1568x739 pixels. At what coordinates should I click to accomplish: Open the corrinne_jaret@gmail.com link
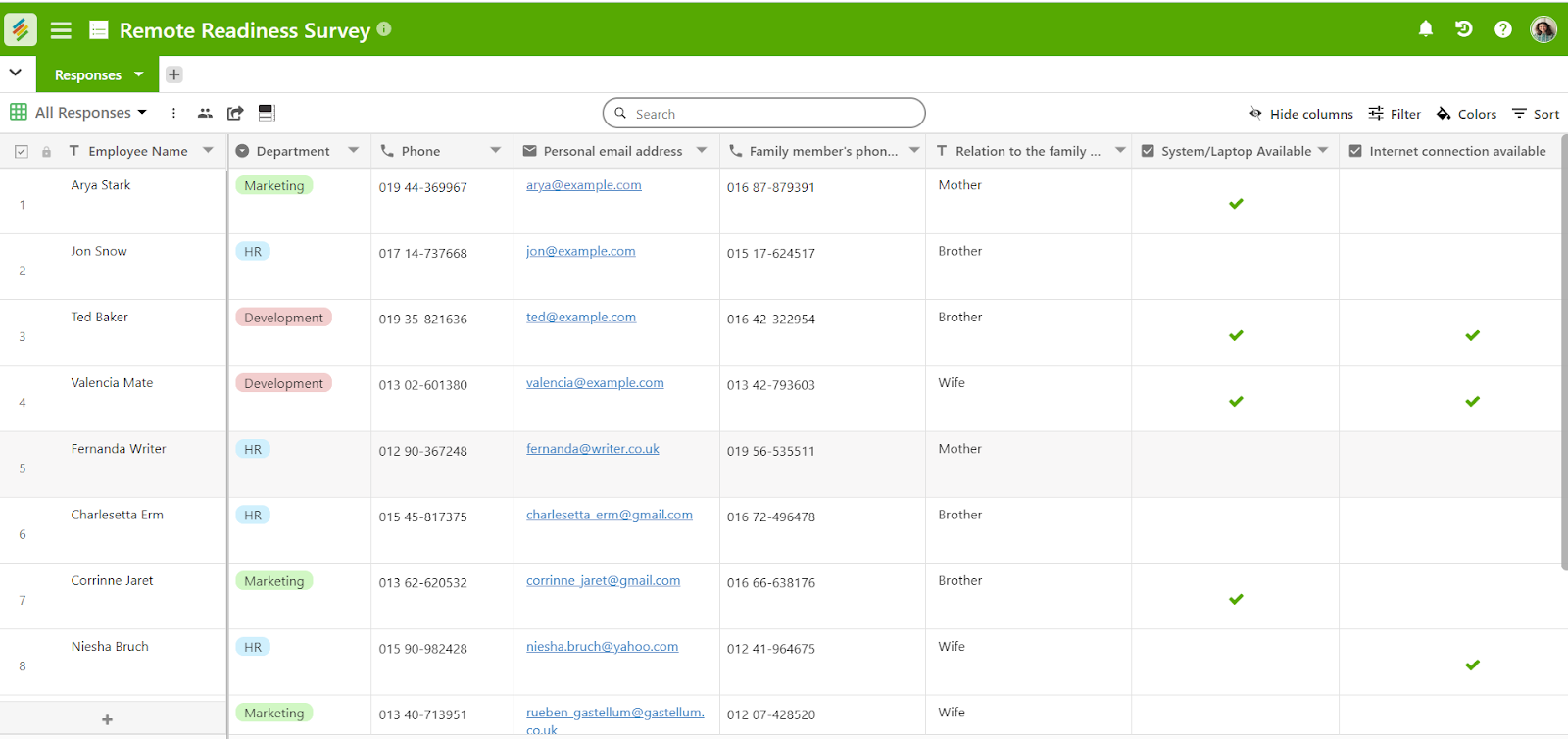604,581
